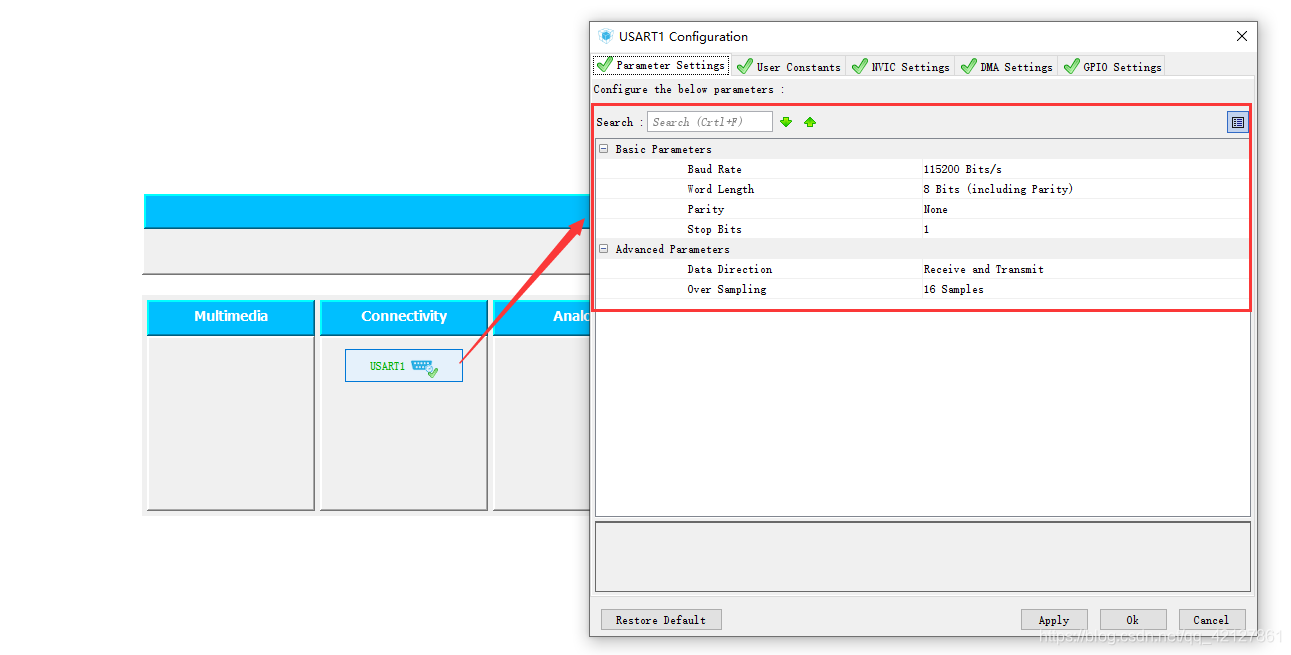Open the Parity value None
Image resolution: width=1291 pixels, height=655 pixels.
935,209
